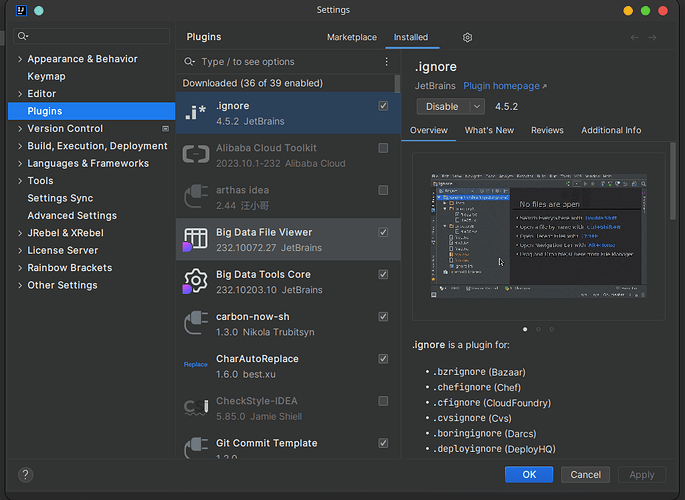Open the Overview tab
Image resolution: width=685 pixels, height=500 pixels.
(x=429, y=130)
